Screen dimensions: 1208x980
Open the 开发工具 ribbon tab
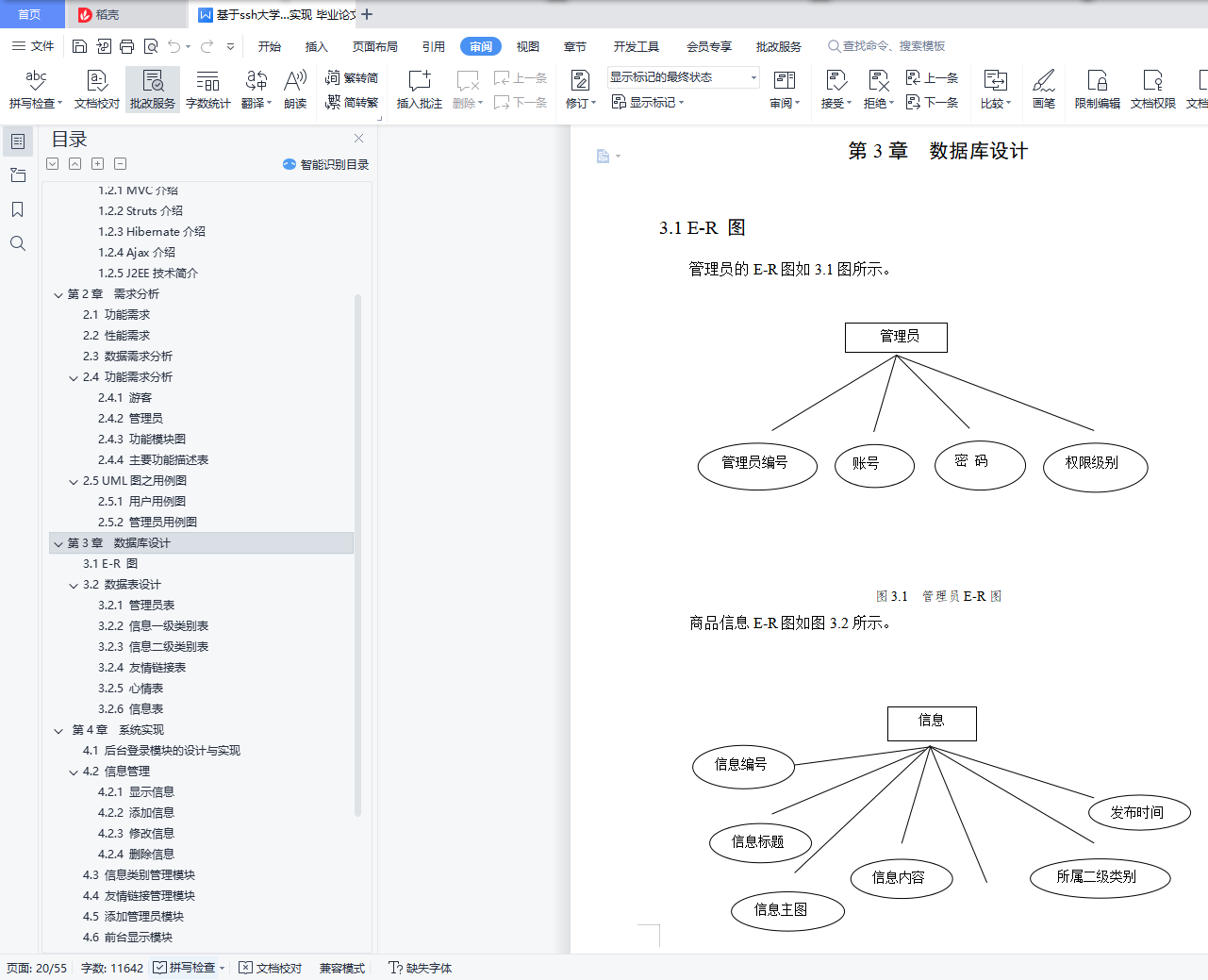tap(637, 46)
